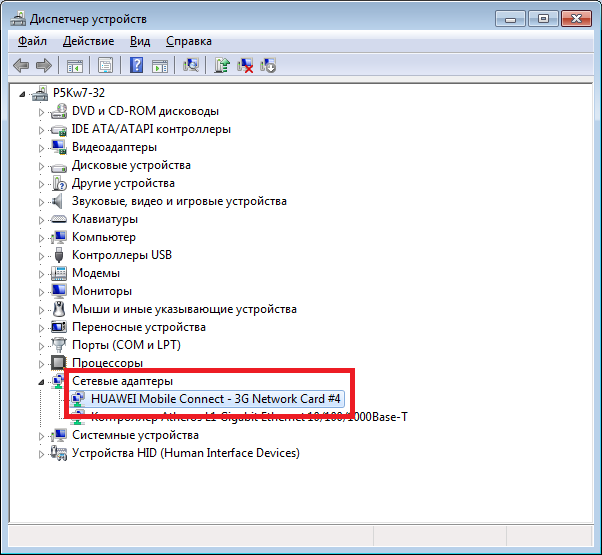The image size is (602, 555).
Task: Expand the Контроллеры USB node
Action: coord(42,256)
